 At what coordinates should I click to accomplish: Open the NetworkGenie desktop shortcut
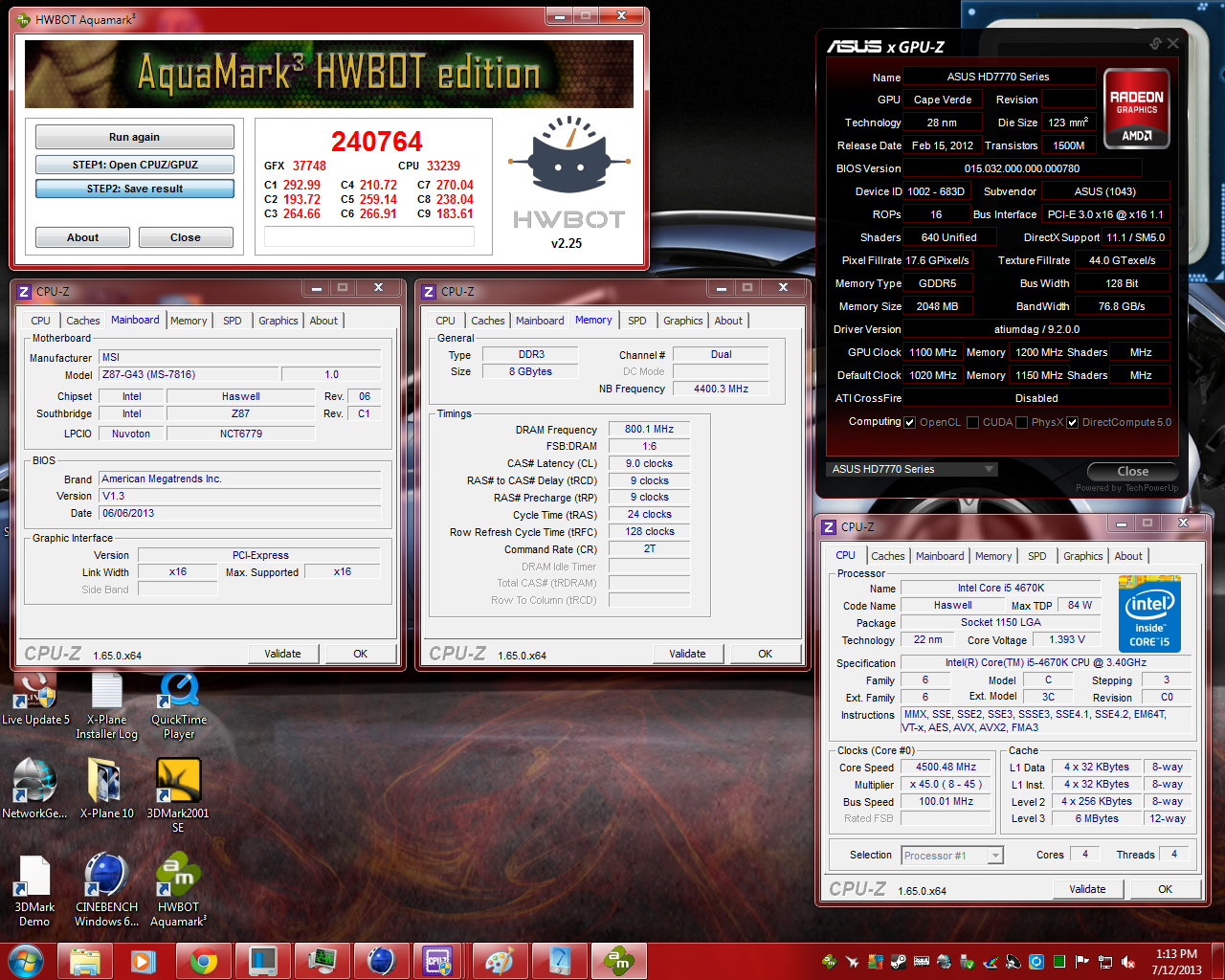click(x=34, y=790)
